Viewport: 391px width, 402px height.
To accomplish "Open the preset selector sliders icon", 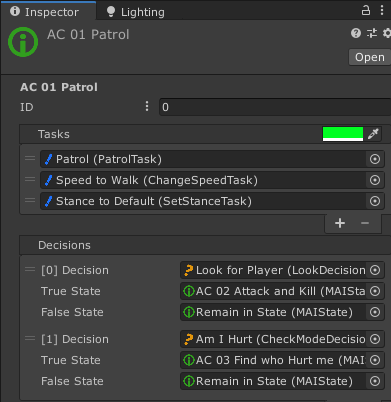I will (372, 33).
